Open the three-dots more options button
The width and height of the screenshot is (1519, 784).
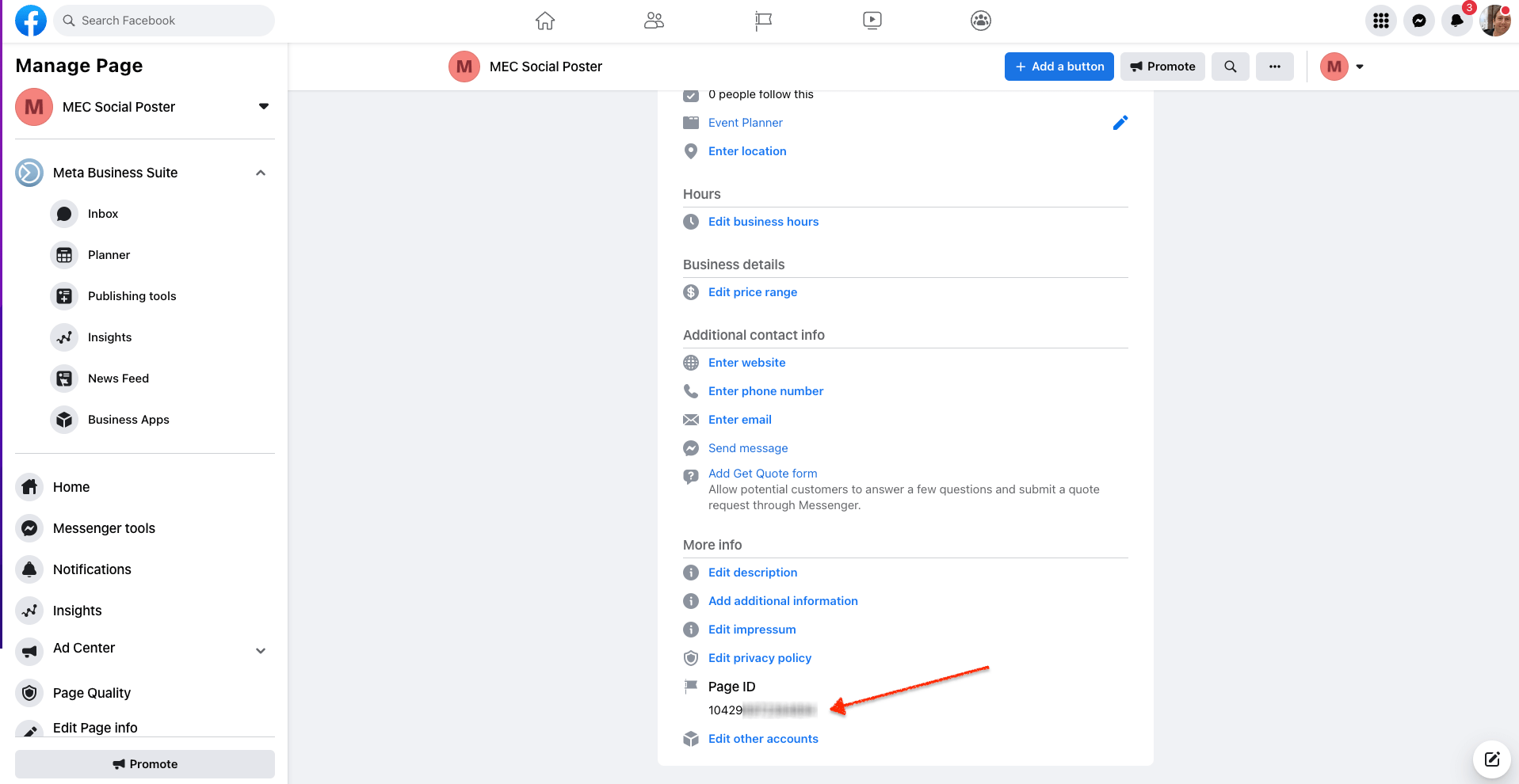pyautogui.click(x=1274, y=67)
